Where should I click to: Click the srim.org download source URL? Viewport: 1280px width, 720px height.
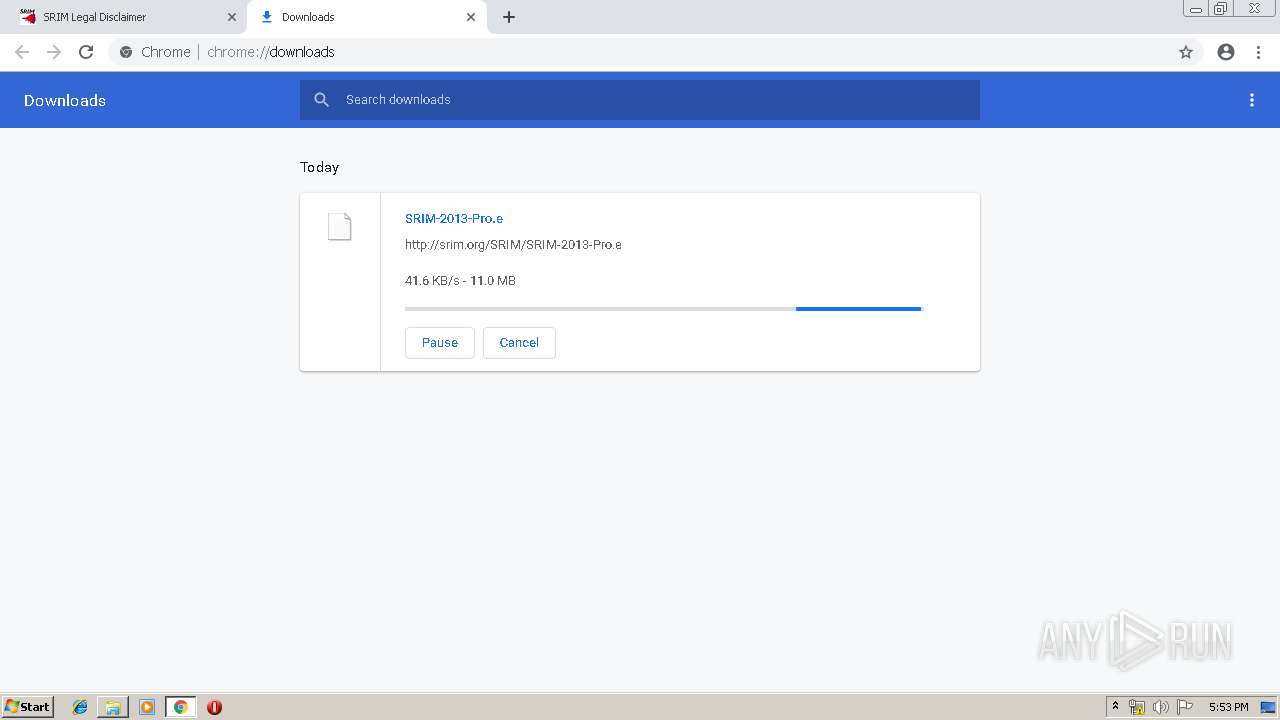click(x=513, y=244)
